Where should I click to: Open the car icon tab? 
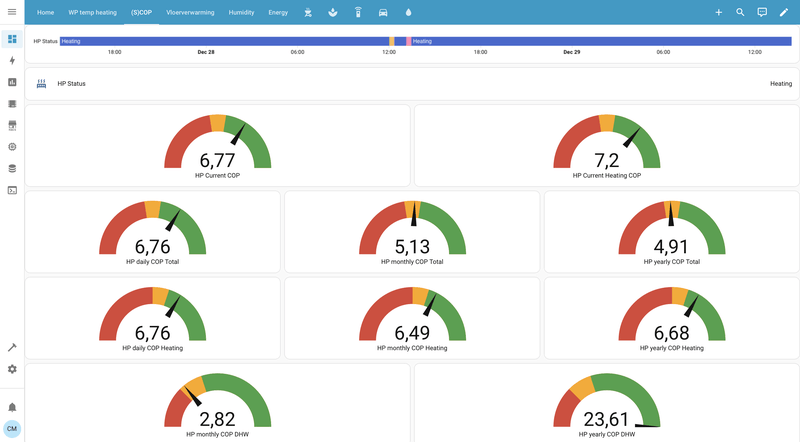pyautogui.click(x=383, y=13)
